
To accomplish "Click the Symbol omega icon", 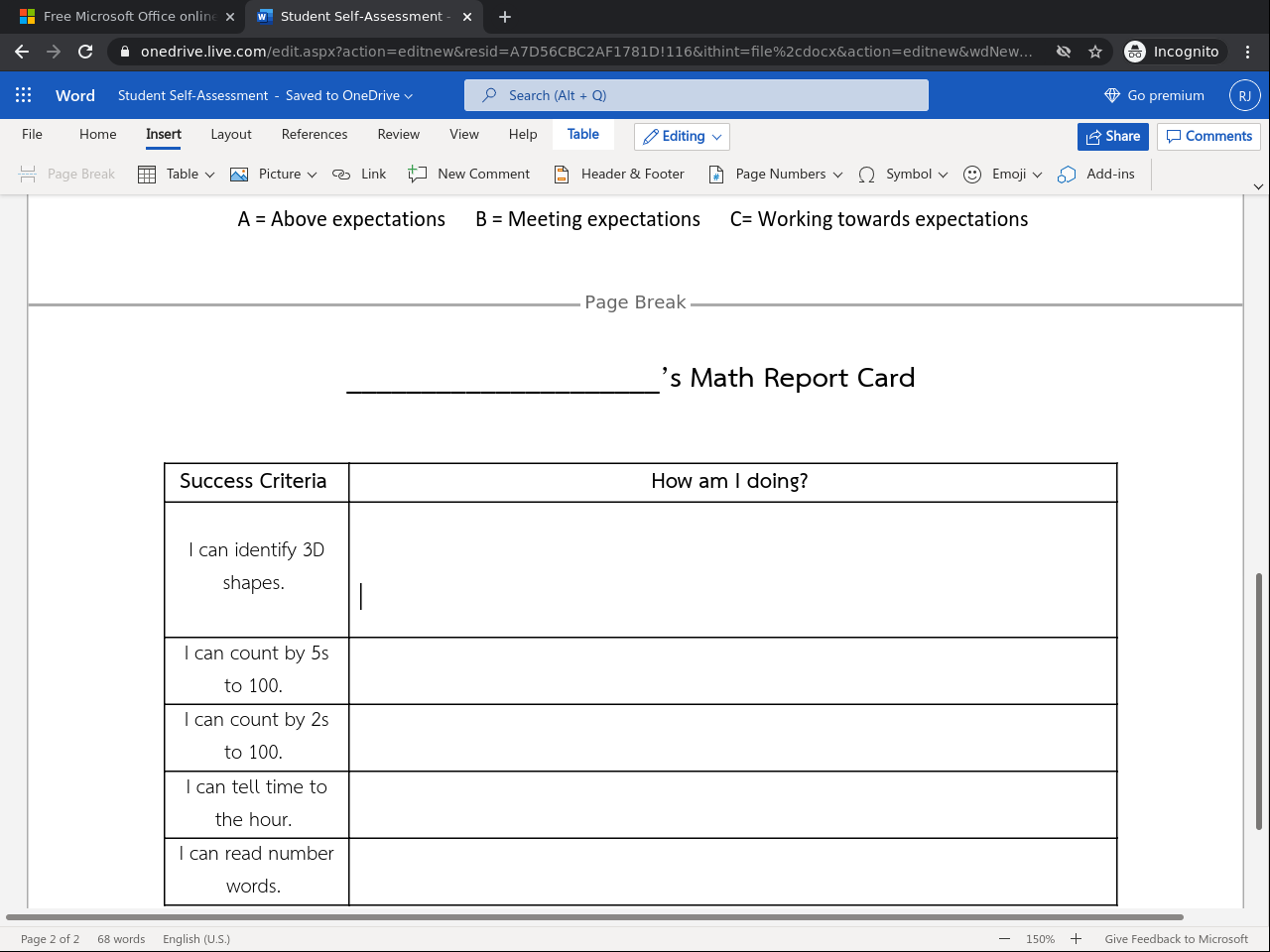I will tap(867, 175).
